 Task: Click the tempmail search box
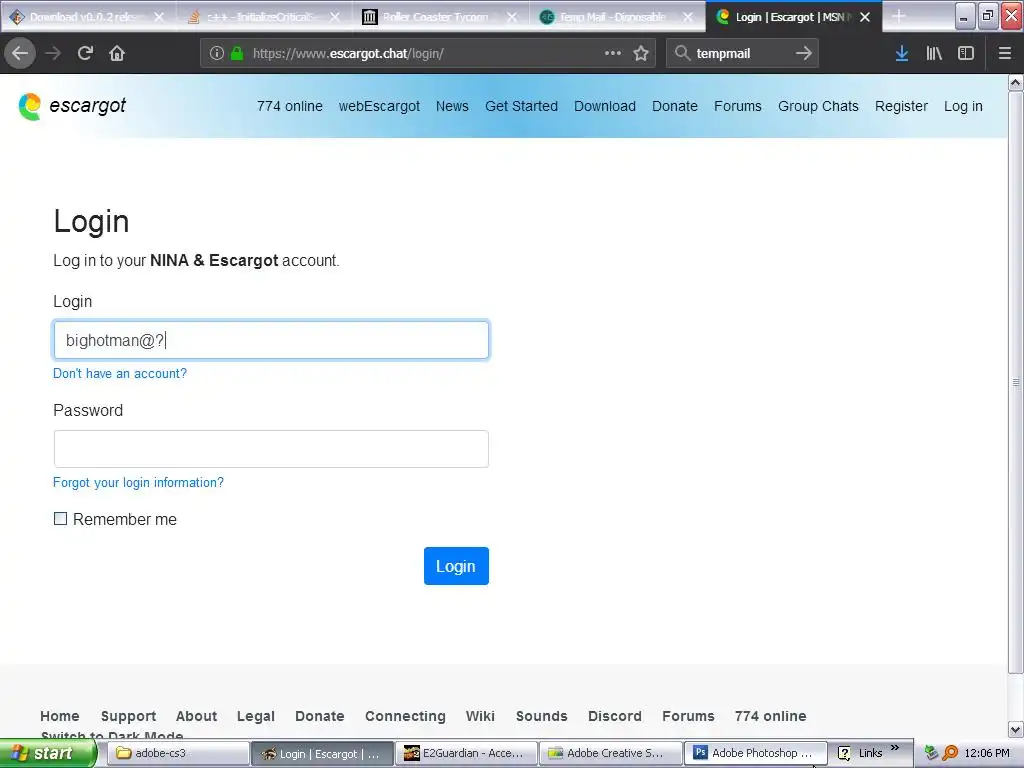click(x=743, y=54)
